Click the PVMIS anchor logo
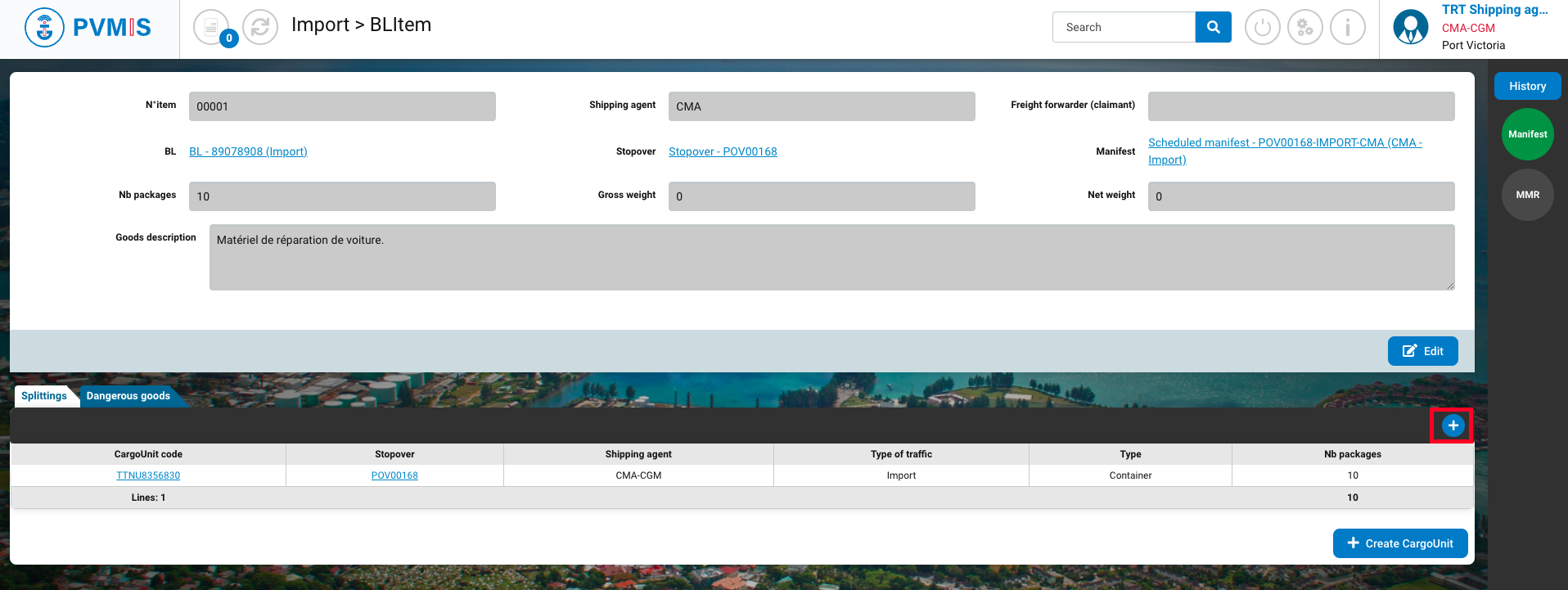This screenshot has width=1568, height=590. tap(45, 28)
